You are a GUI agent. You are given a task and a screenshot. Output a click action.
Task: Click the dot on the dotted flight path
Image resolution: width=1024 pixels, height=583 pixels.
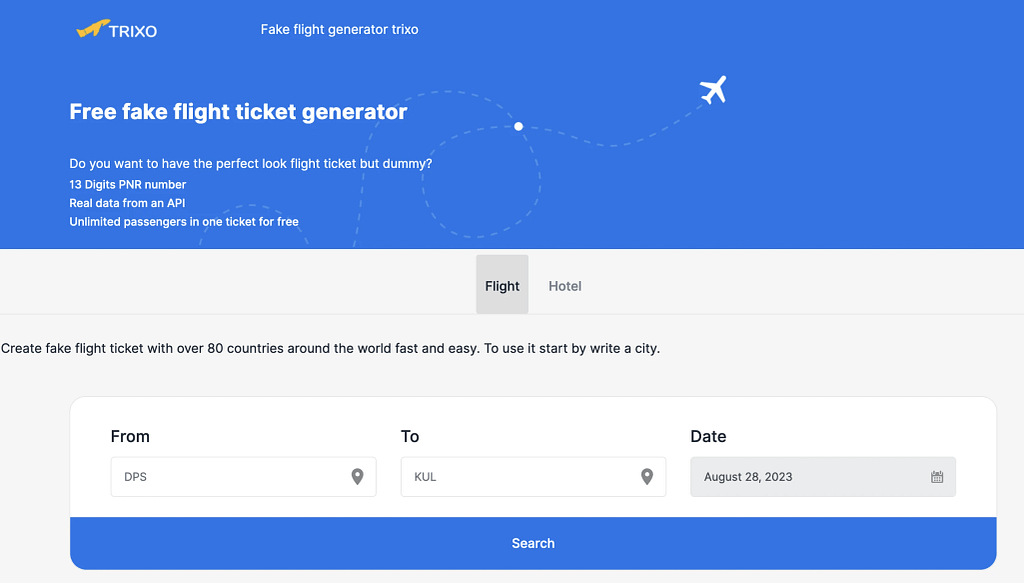518,126
